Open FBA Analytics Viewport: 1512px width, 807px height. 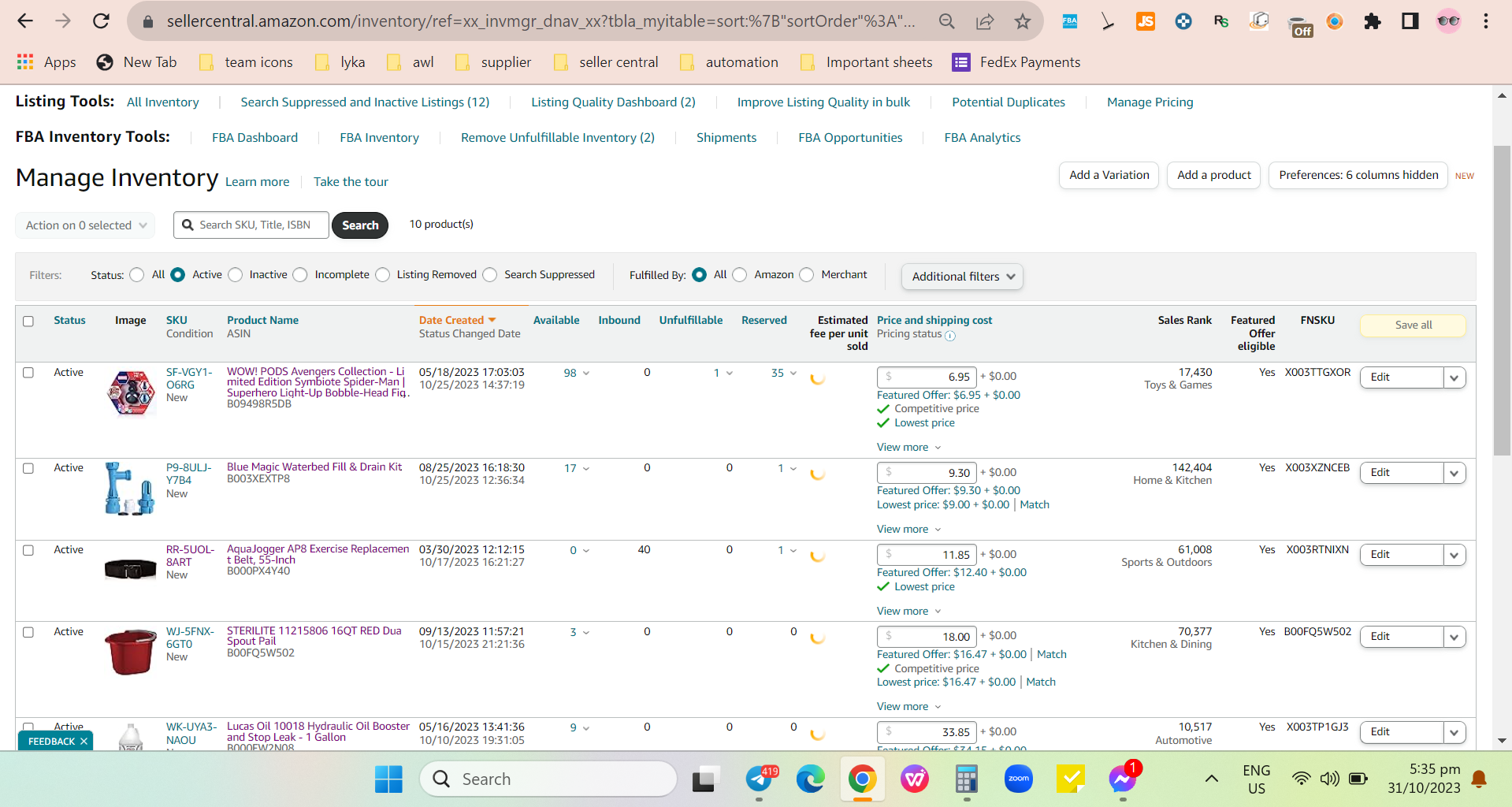983,138
